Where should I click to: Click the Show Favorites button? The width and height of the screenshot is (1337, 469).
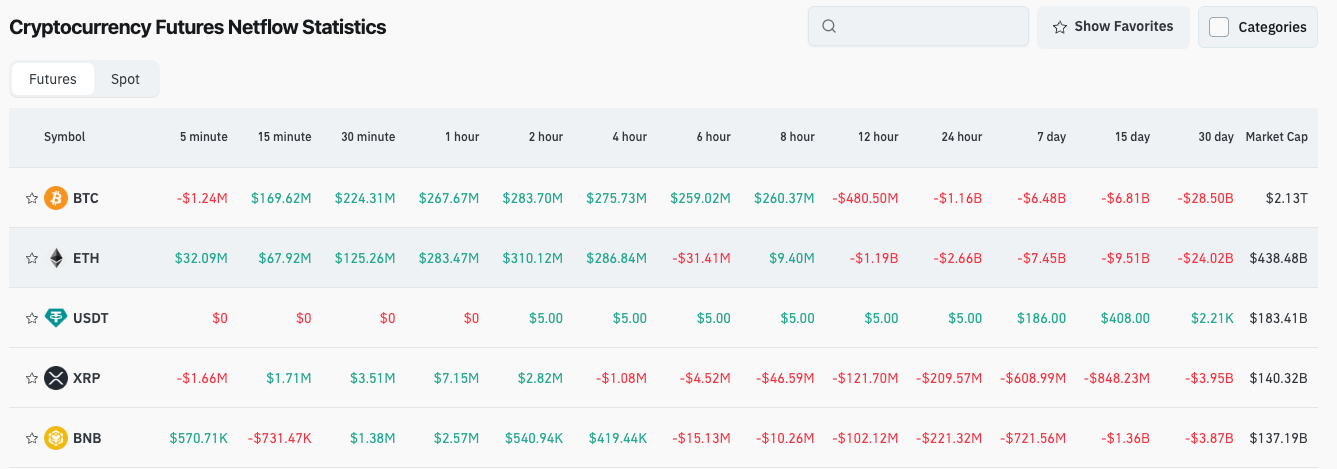(x=1113, y=27)
